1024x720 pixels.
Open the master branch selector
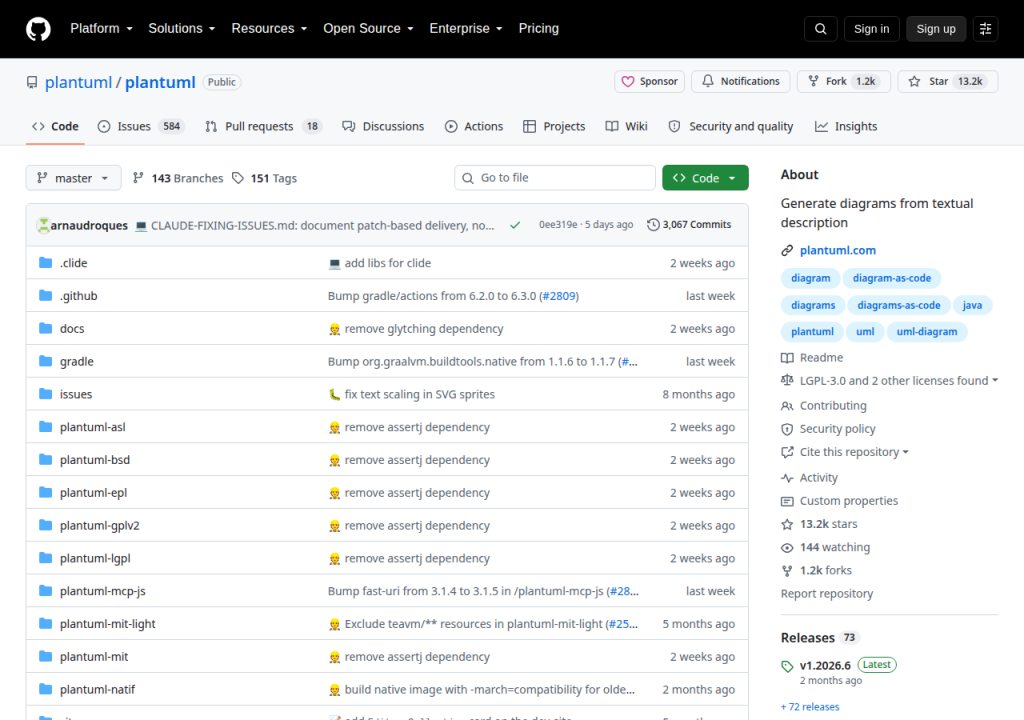pos(73,178)
